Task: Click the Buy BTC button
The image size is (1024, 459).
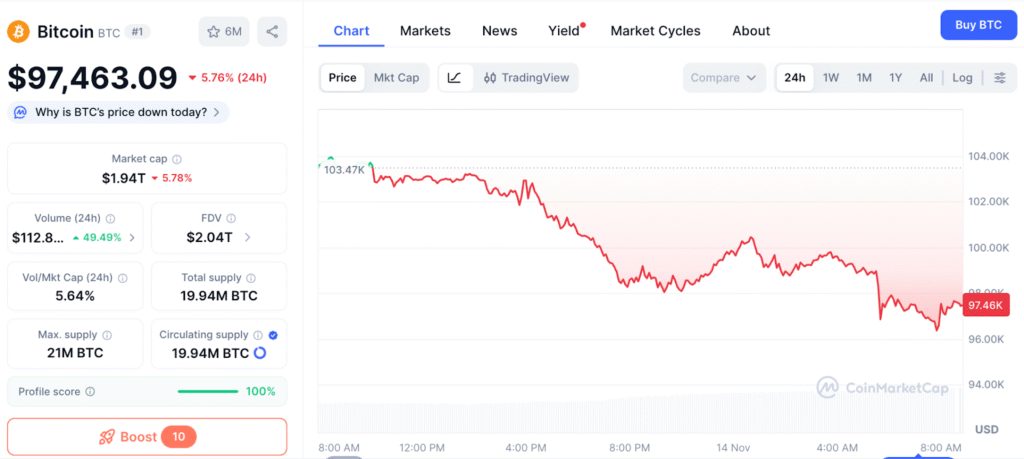Action: click(x=978, y=25)
